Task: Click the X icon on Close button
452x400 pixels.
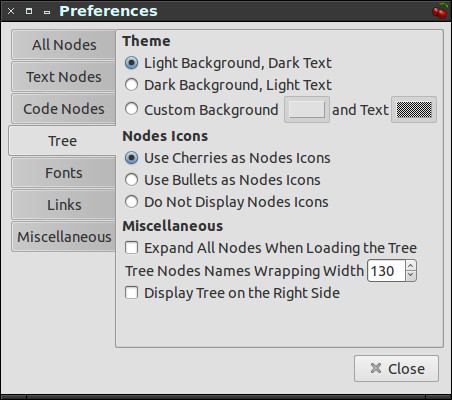Action: [376, 368]
